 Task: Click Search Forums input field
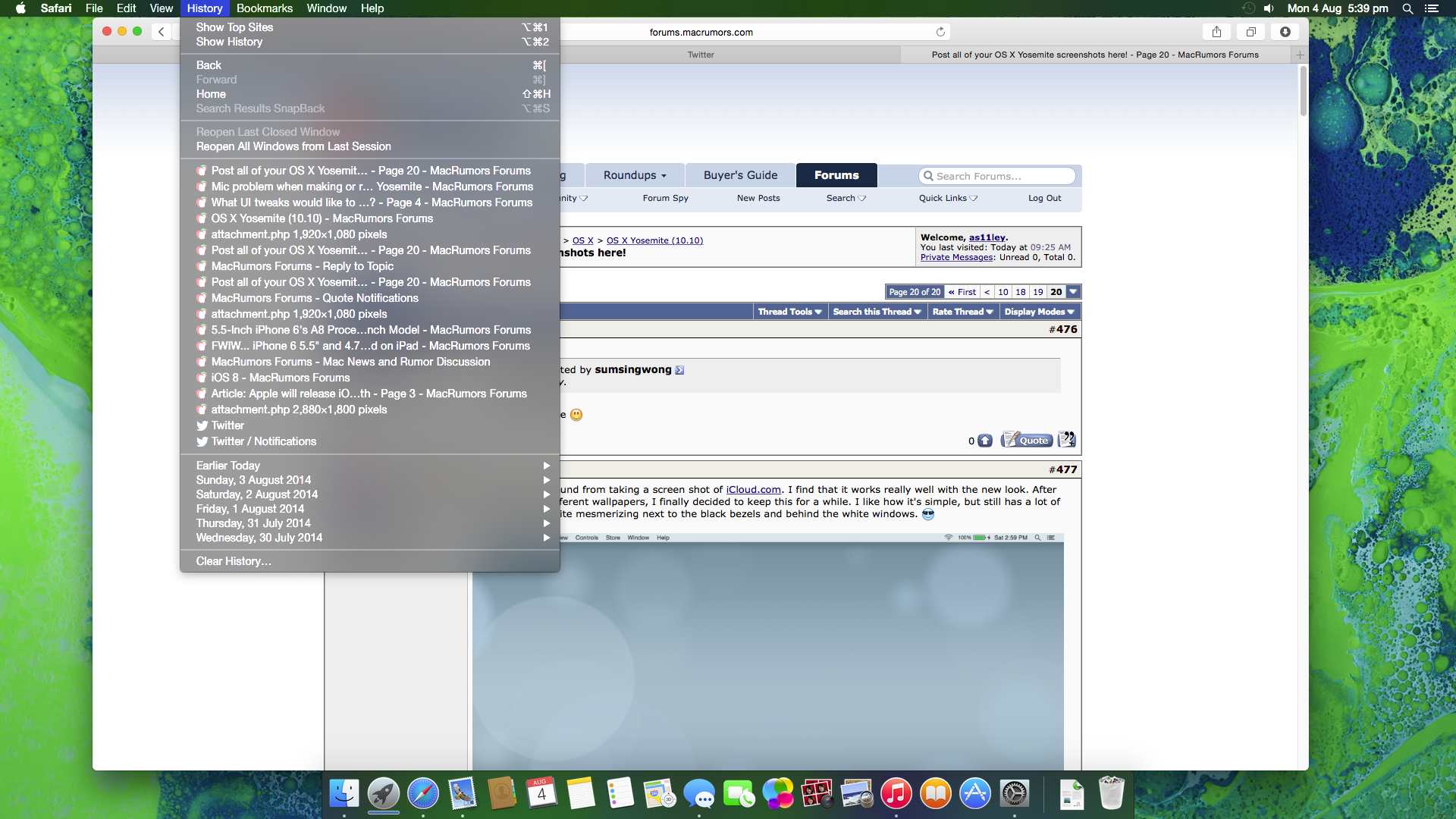(x=997, y=176)
